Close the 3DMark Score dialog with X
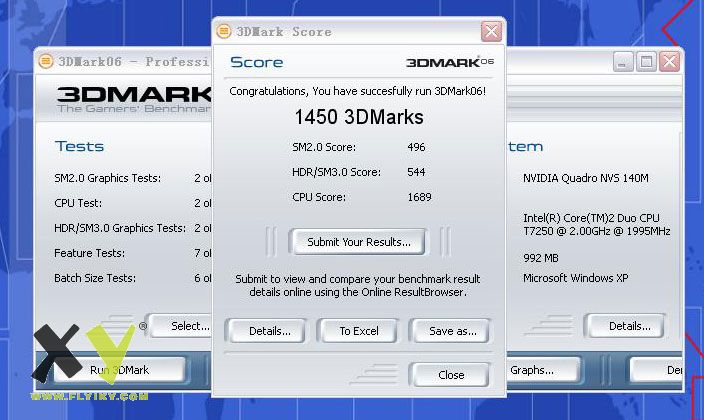The image size is (704, 420). tap(490, 31)
